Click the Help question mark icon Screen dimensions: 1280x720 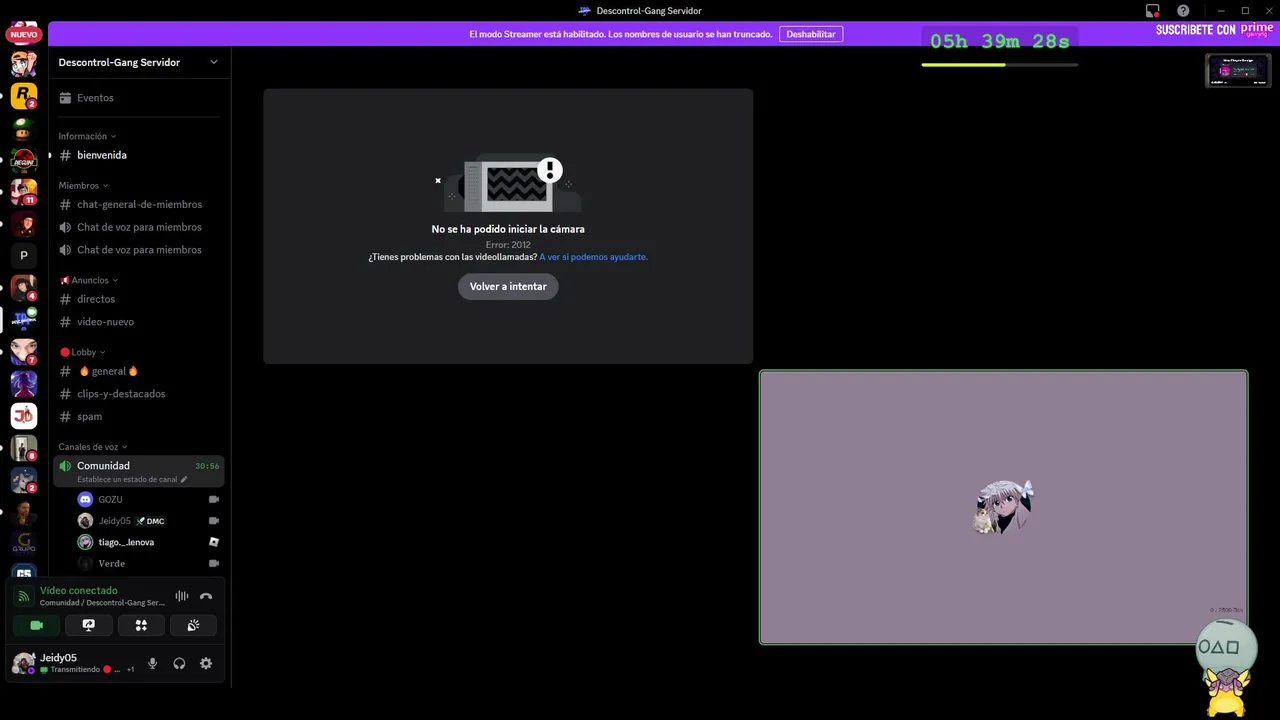tap(1183, 11)
